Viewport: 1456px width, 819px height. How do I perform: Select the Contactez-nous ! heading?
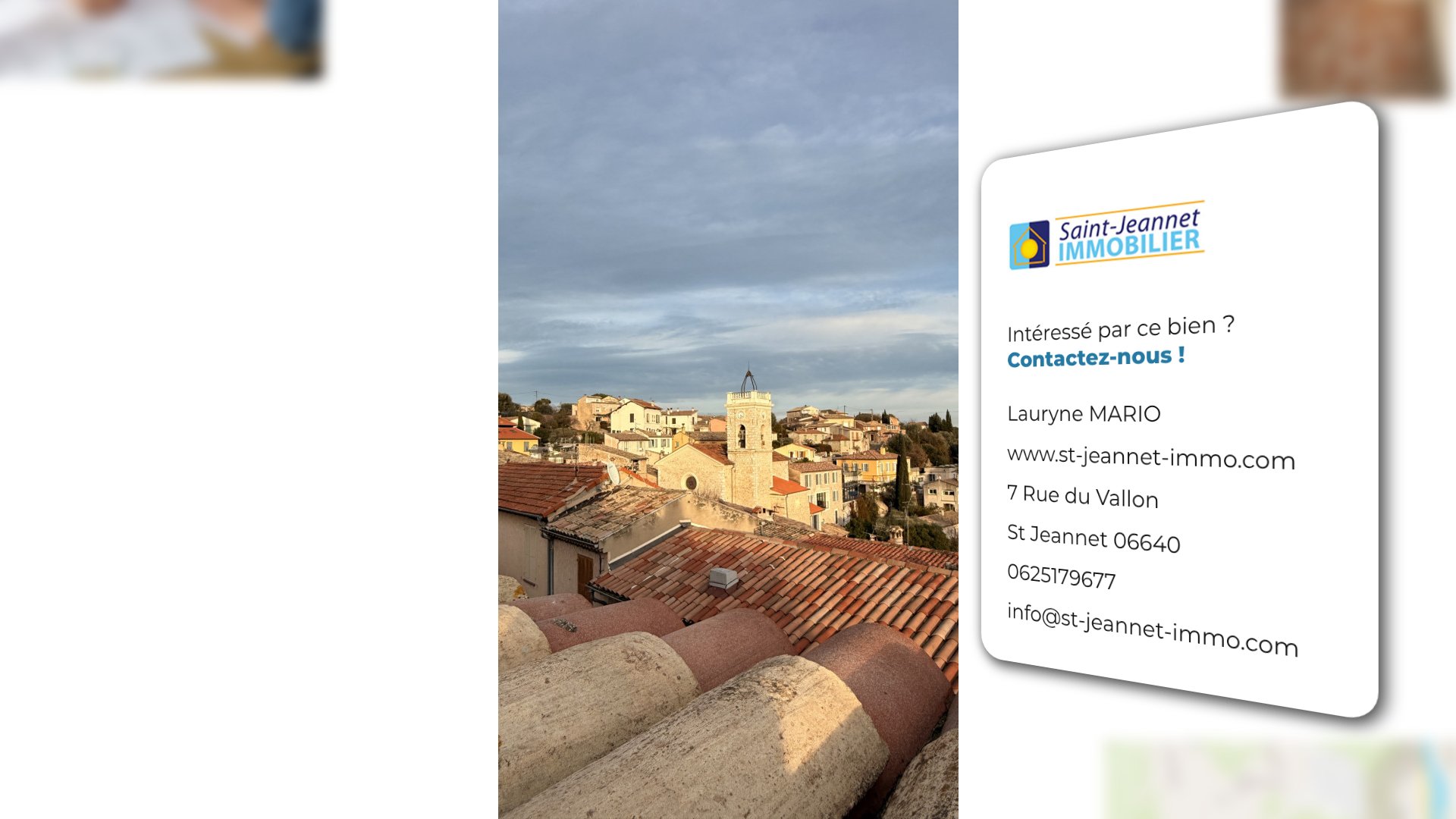[x=1096, y=356]
